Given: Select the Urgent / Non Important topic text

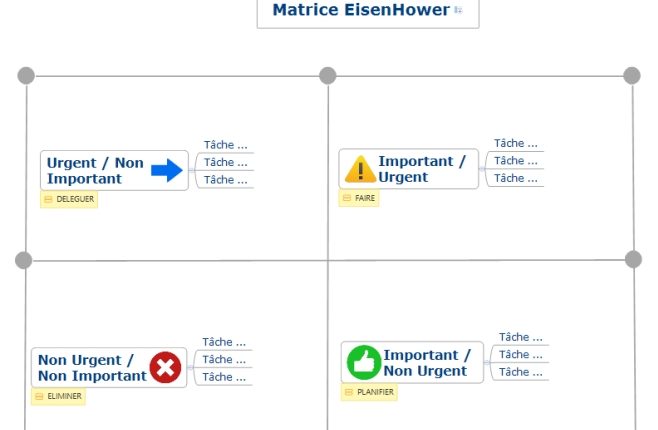Looking at the screenshot, I should (94, 171).
